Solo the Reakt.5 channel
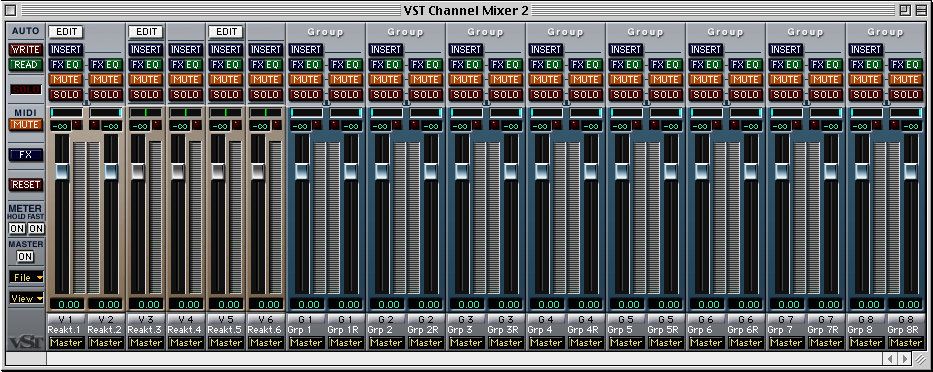The image size is (933, 372). coord(226,94)
